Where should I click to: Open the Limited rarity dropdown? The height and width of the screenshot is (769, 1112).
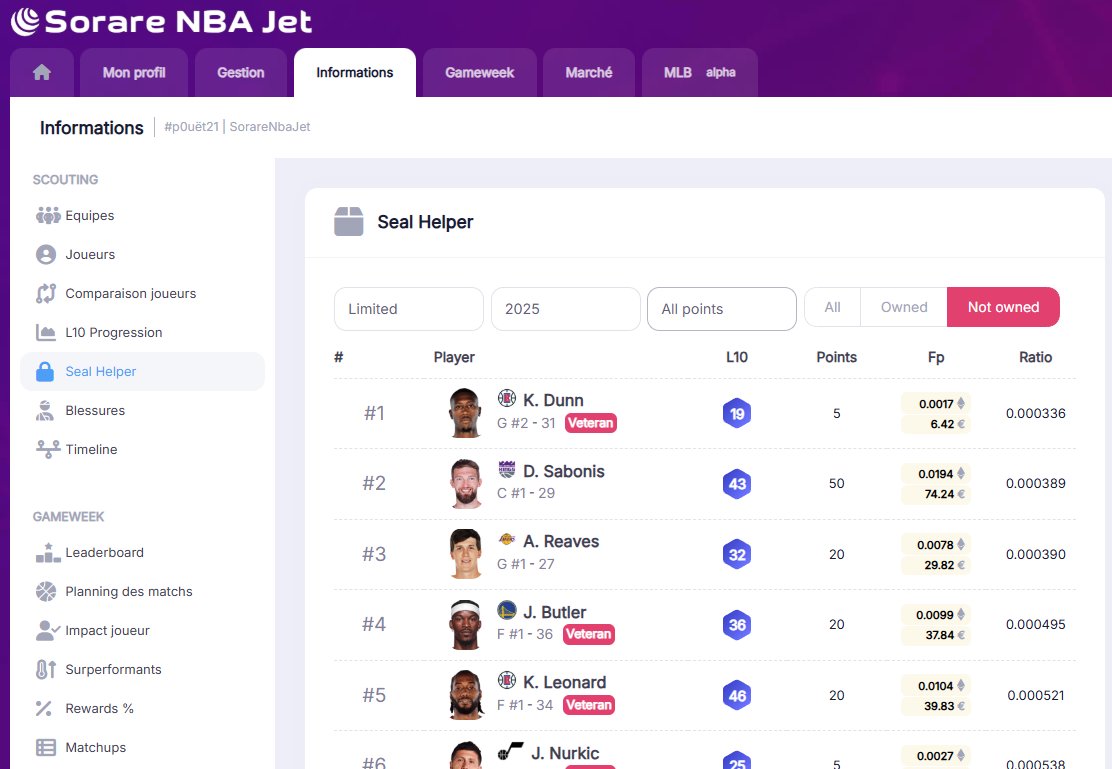click(x=409, y=309)
